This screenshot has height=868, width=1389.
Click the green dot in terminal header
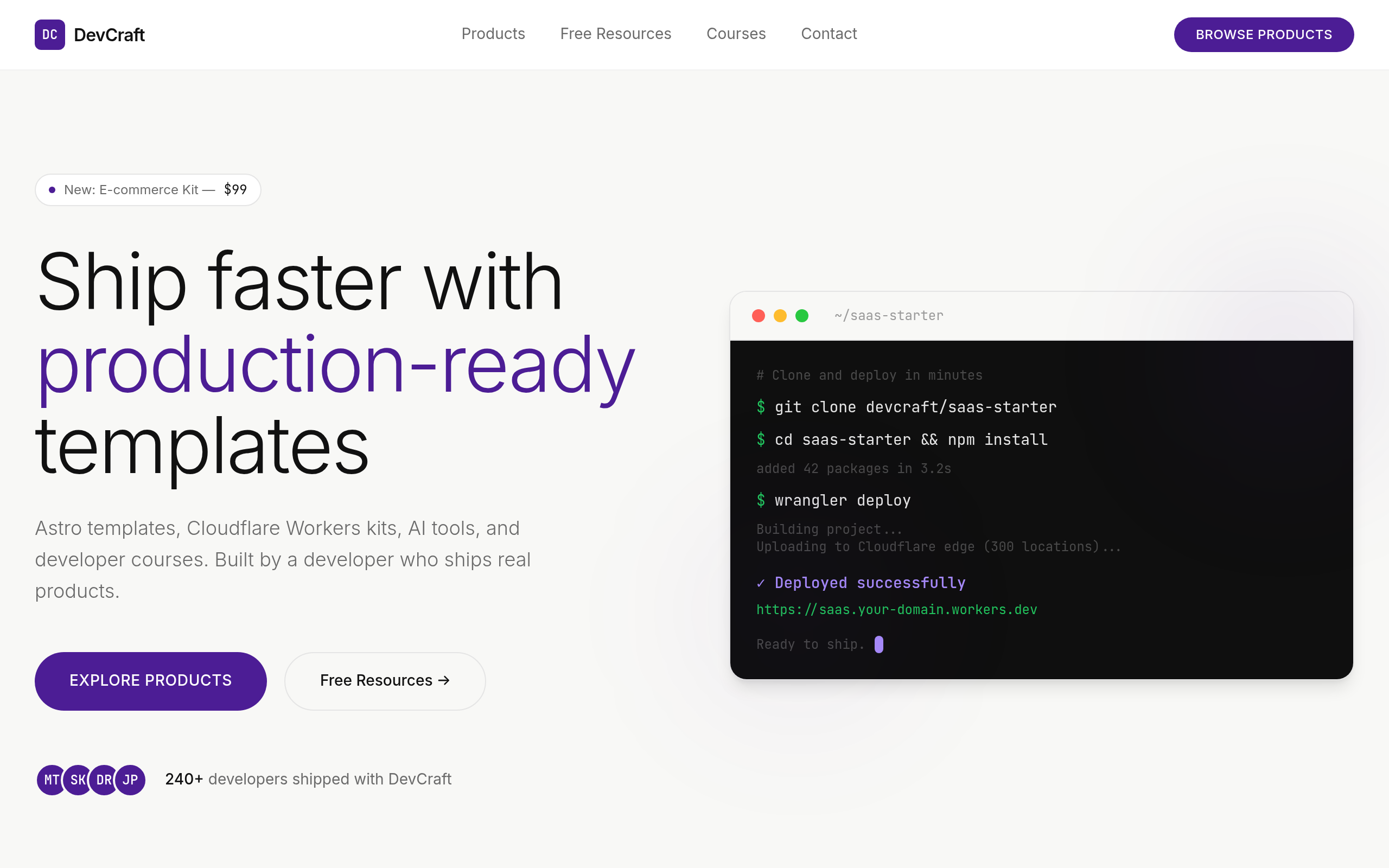point(802,316)
